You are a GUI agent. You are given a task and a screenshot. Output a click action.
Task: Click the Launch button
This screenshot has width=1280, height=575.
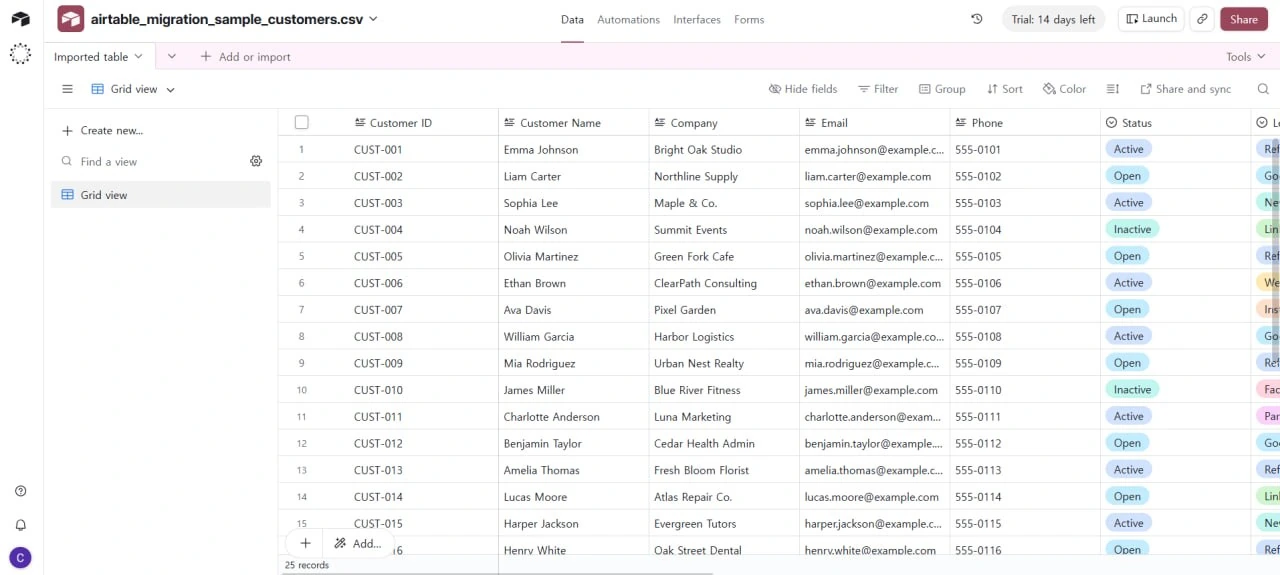[x=1150, y=19]
